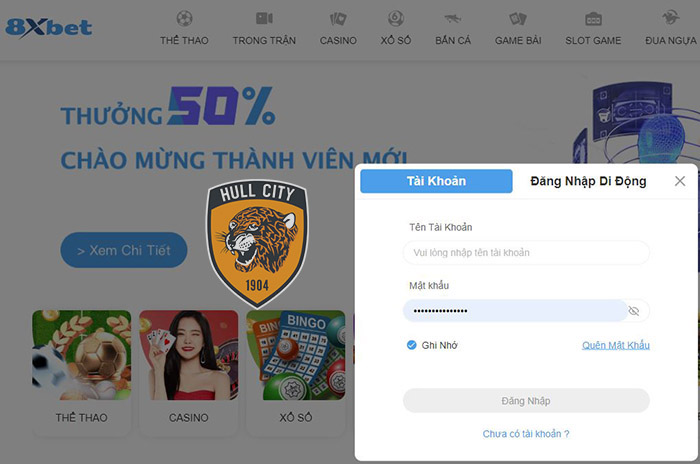Click the CASINO card caption

(x=189, y=418)
